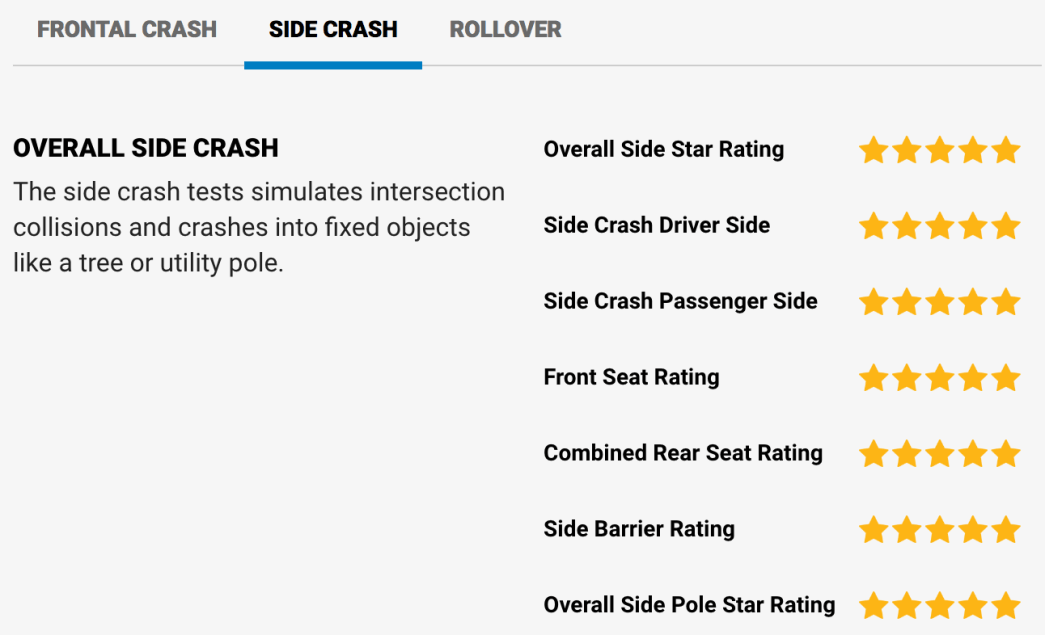Click the Side Crash Driver Side label
The width and height of the screenshot is (1045, 635).
tap(656, 225)
